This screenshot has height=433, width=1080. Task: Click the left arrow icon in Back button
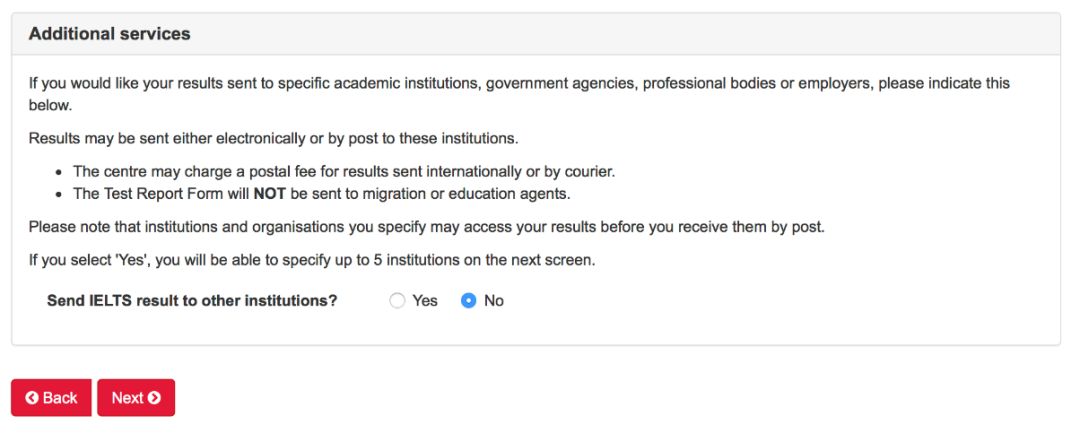tap(32, 398)
